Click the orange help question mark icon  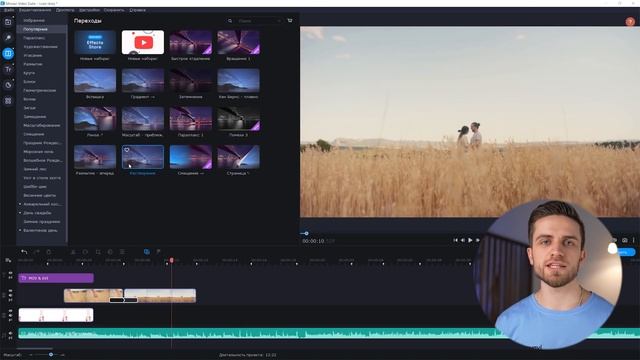(x=630, y=22)
